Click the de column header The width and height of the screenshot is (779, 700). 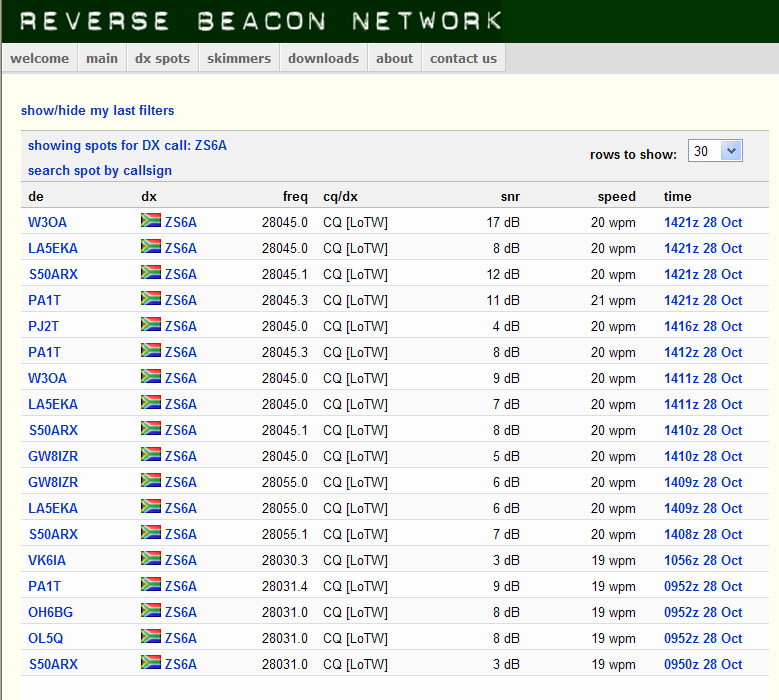(36, 197)
